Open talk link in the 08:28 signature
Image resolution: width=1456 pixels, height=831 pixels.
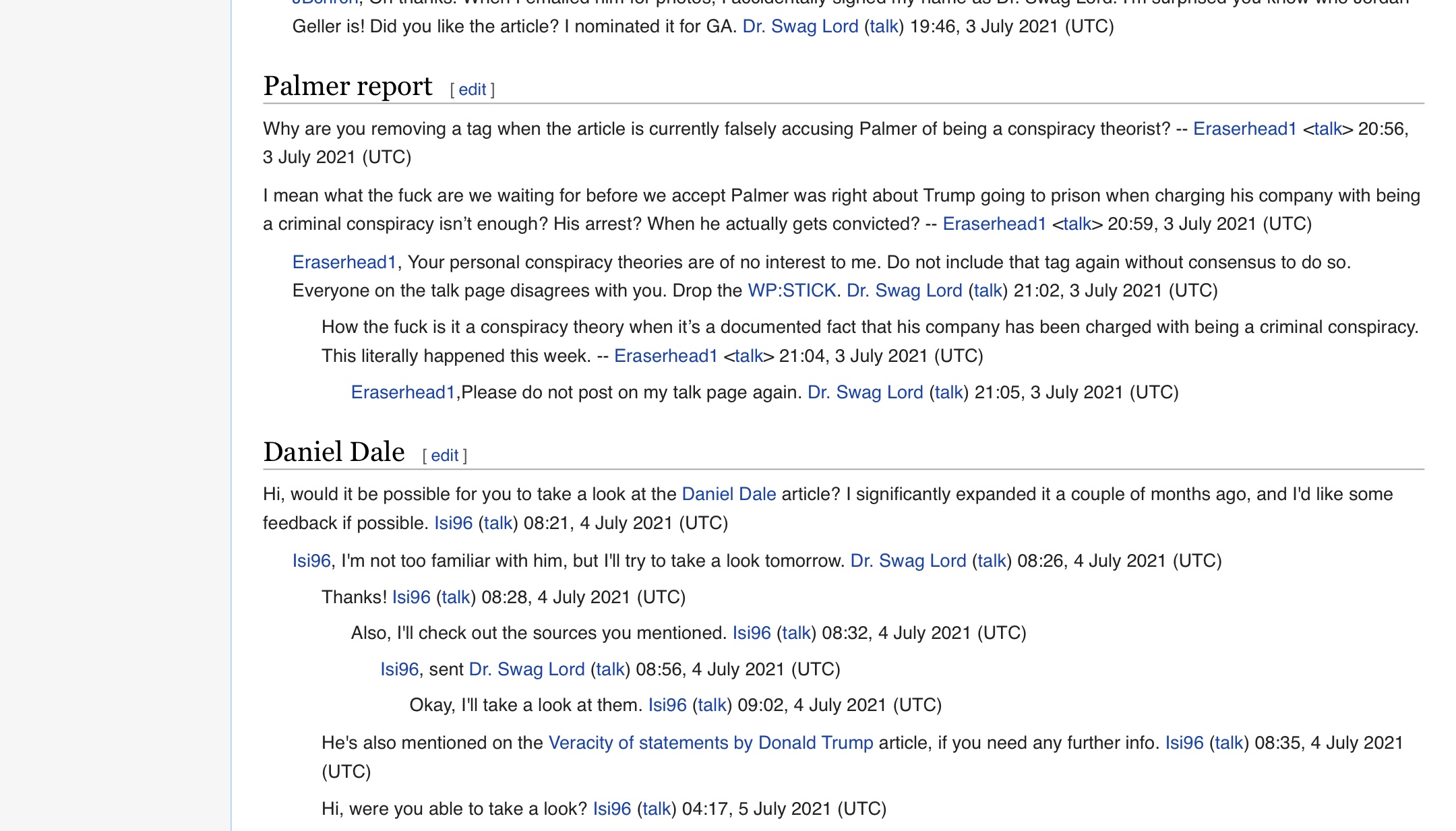pos(456,597)
